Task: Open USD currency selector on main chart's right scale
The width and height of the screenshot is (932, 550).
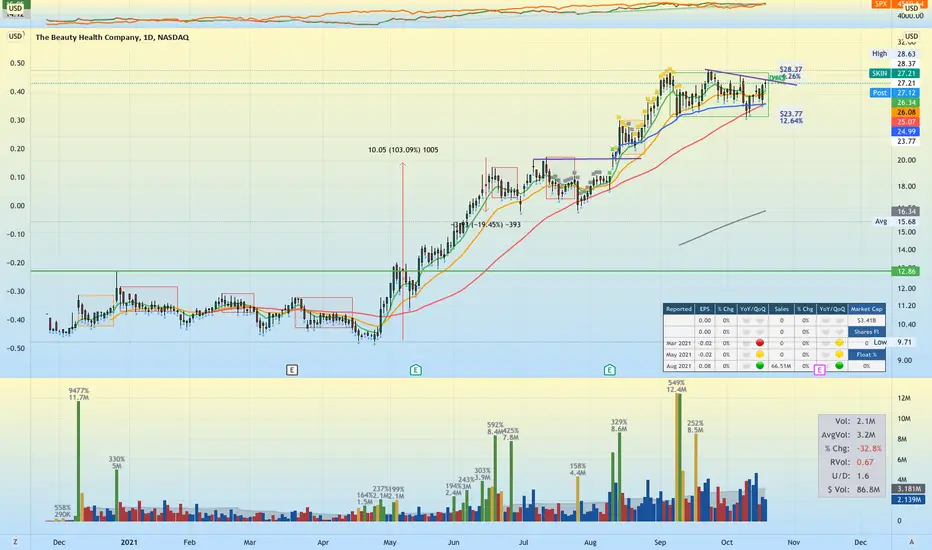Action: coord(911,36)
